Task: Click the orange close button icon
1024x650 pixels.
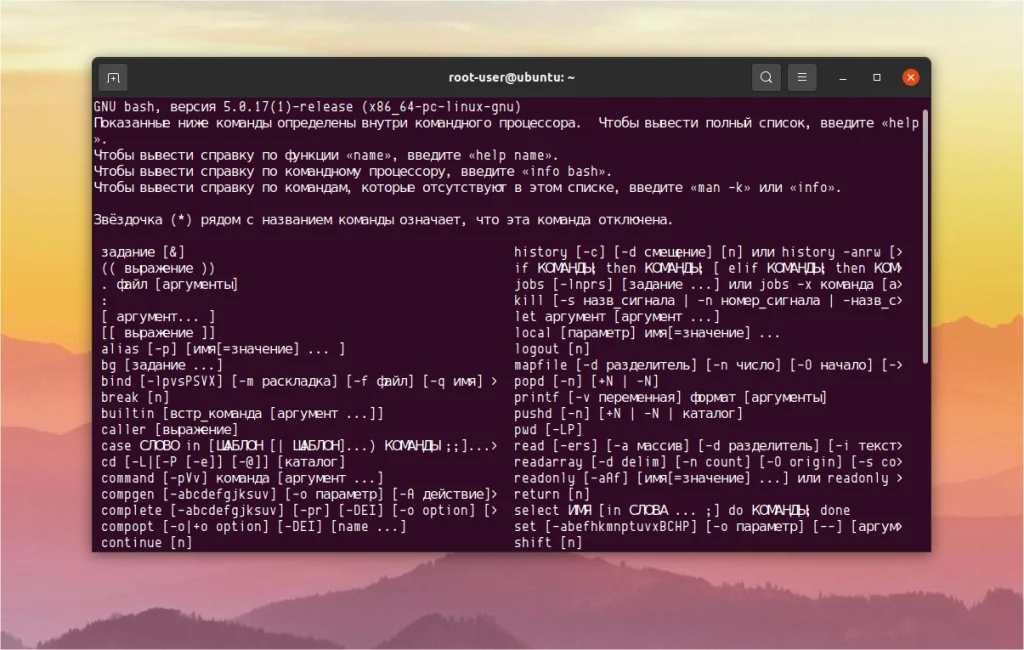Action: point(910,76)
